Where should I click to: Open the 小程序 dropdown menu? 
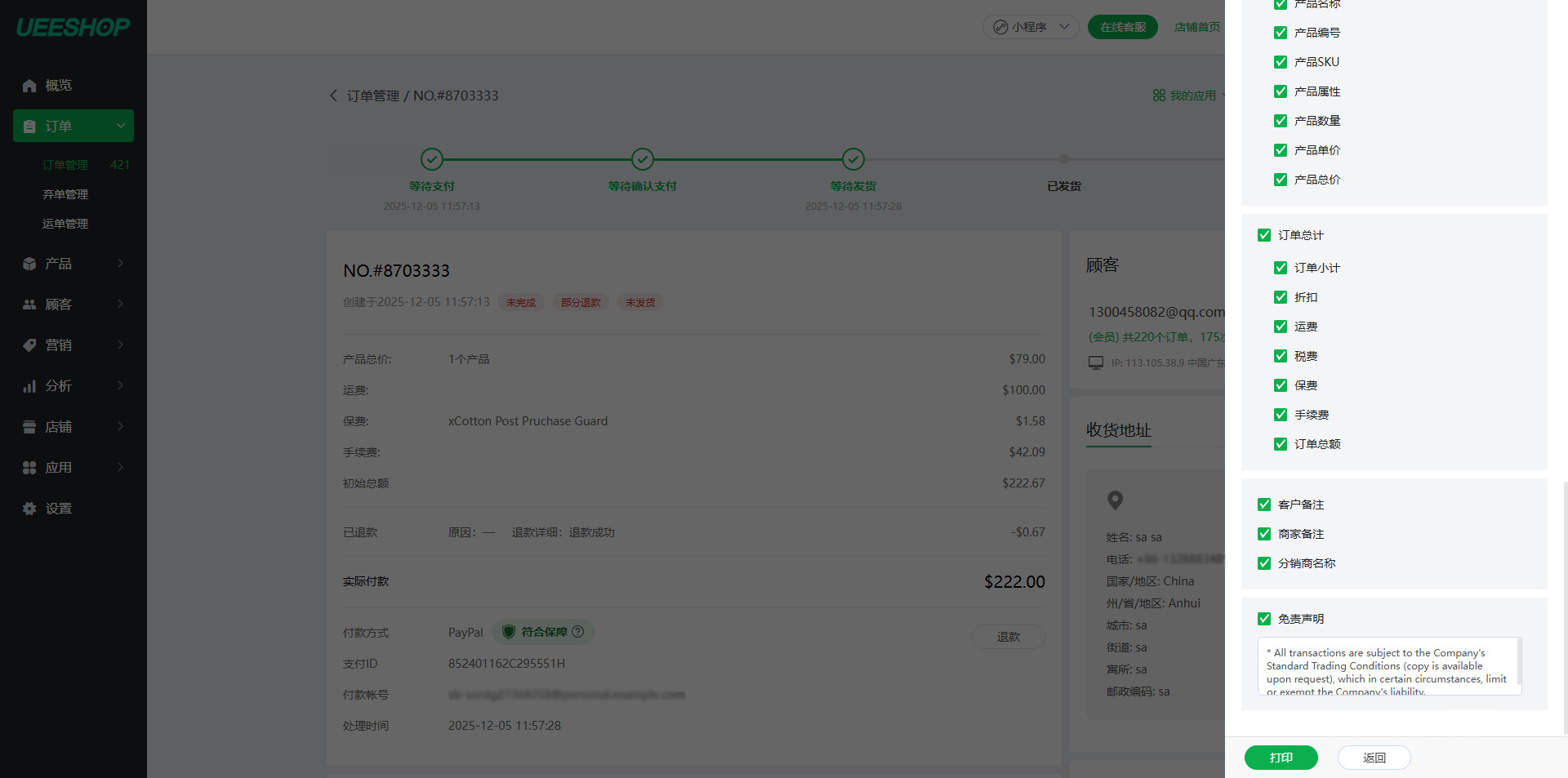[1031, 26]
